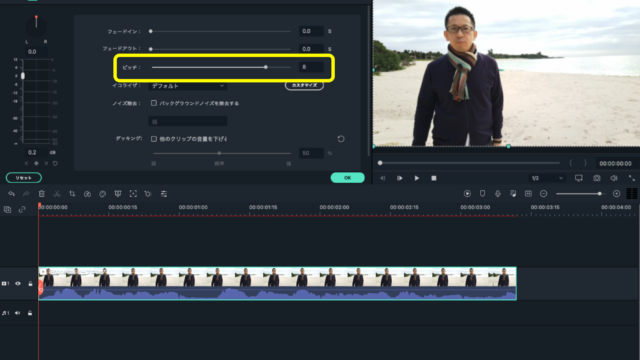Play the preview video
The image size is (640, 360).
(x=417, y=178)
